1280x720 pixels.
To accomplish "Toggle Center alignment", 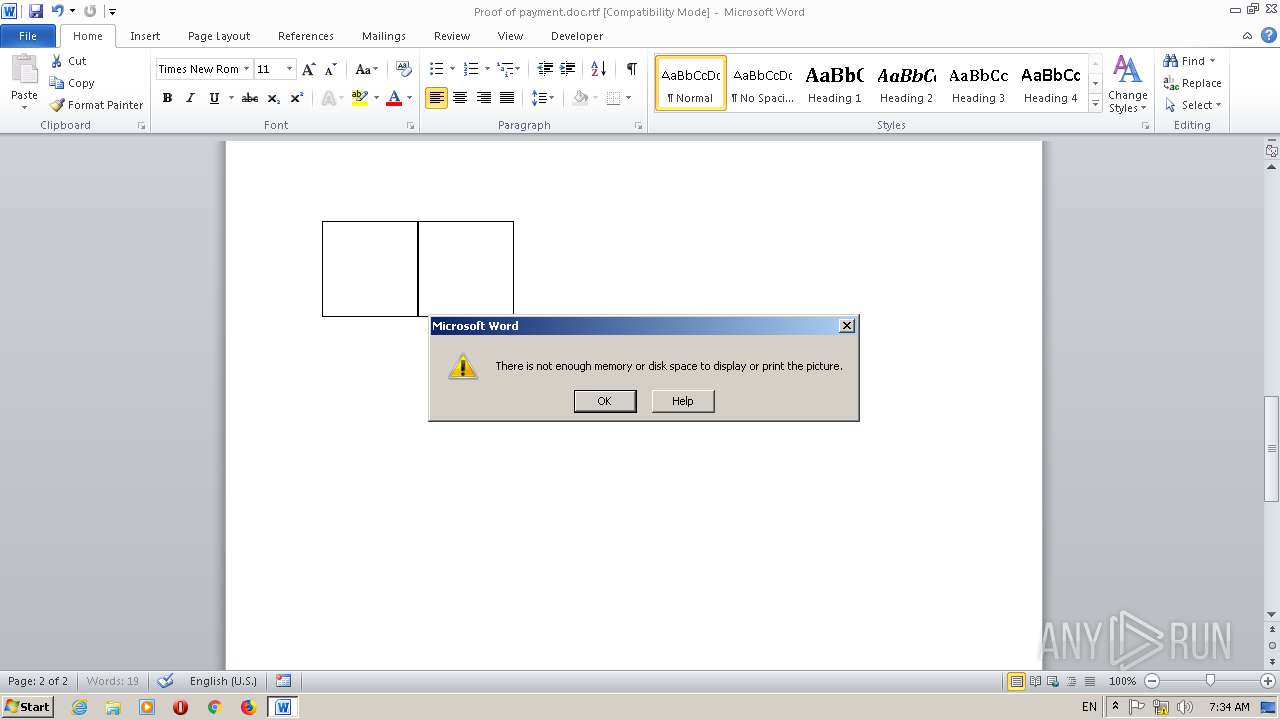I will (460, 98).
